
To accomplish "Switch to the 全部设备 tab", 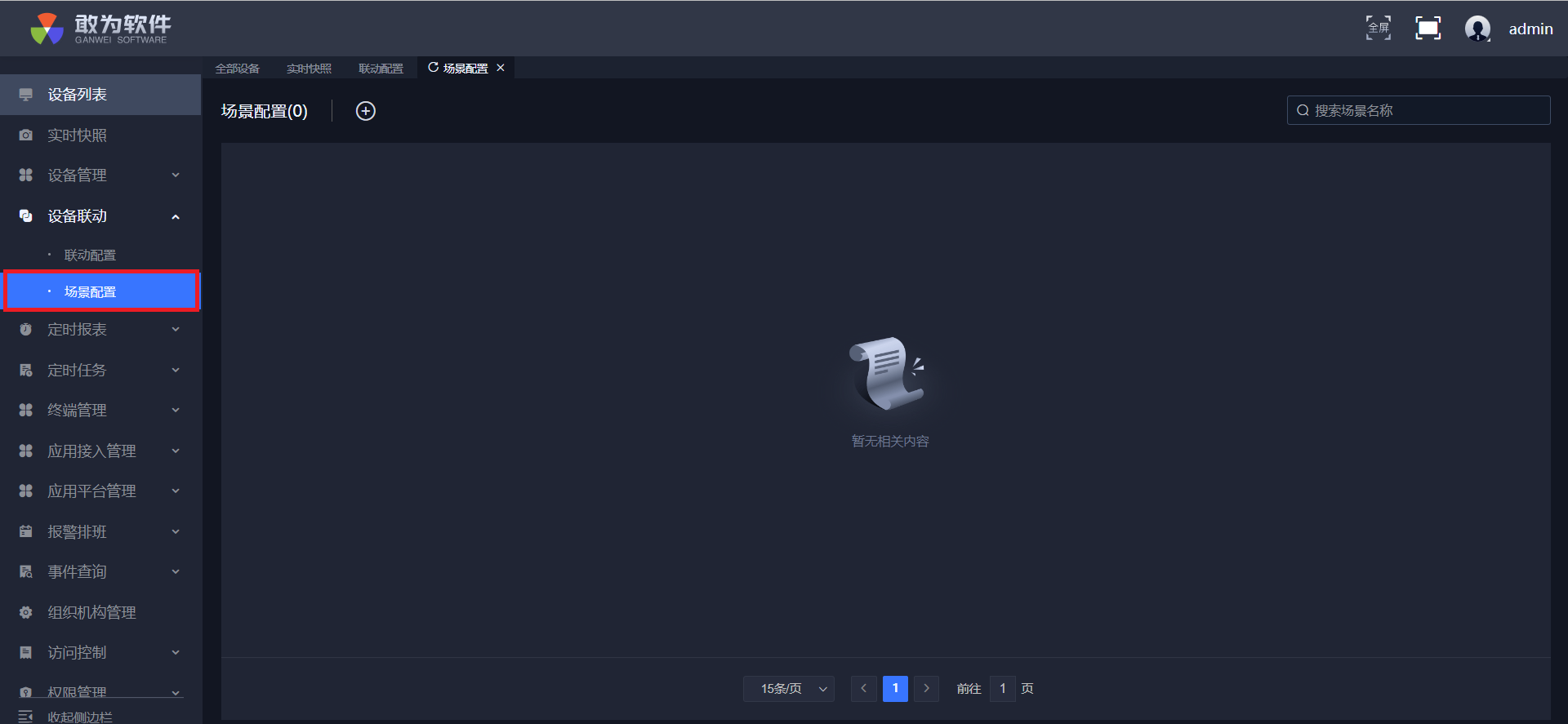I will 238,69.
